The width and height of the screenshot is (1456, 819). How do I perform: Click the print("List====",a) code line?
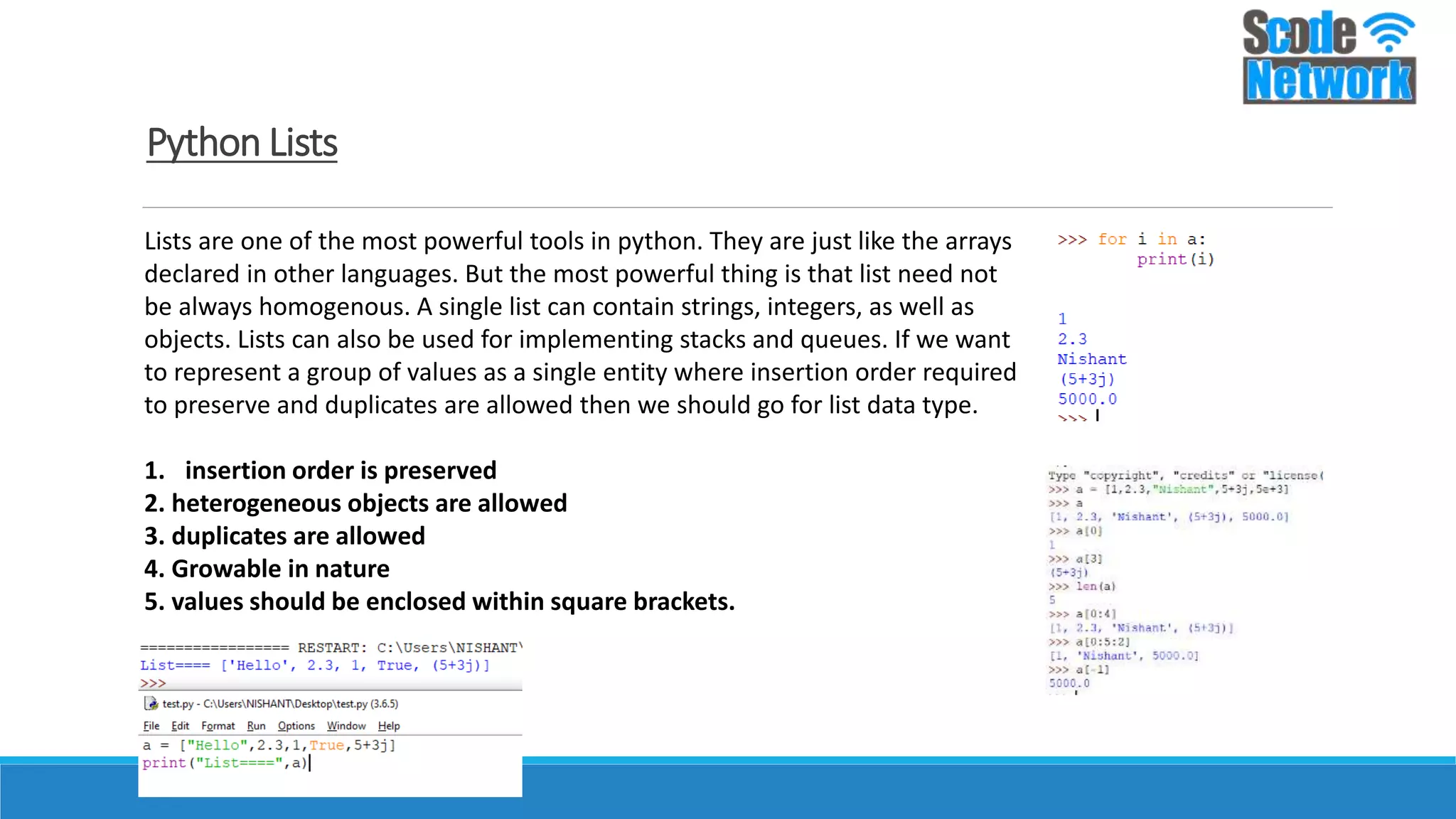[225, 763]
